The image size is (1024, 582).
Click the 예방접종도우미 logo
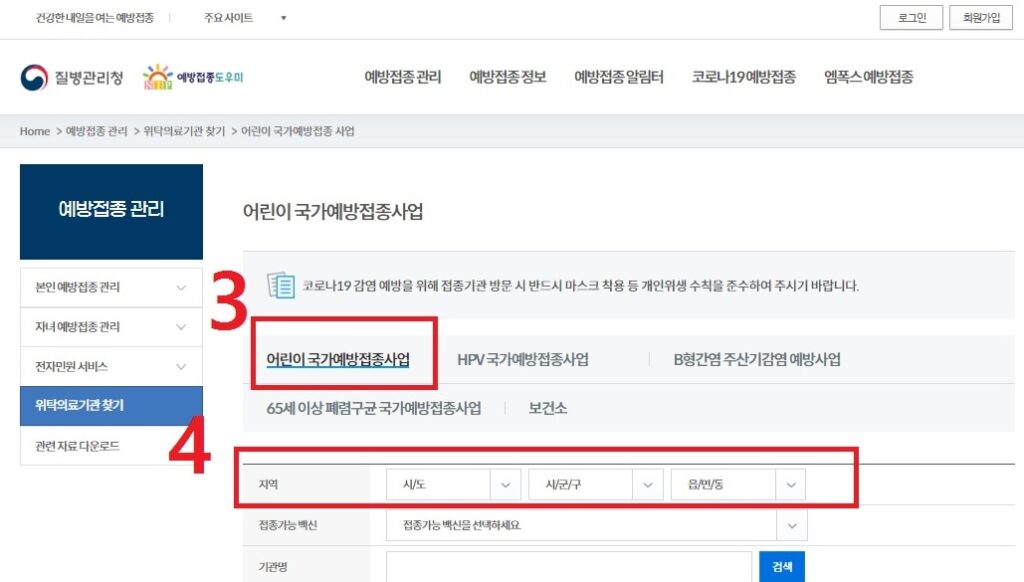(193, 77)
